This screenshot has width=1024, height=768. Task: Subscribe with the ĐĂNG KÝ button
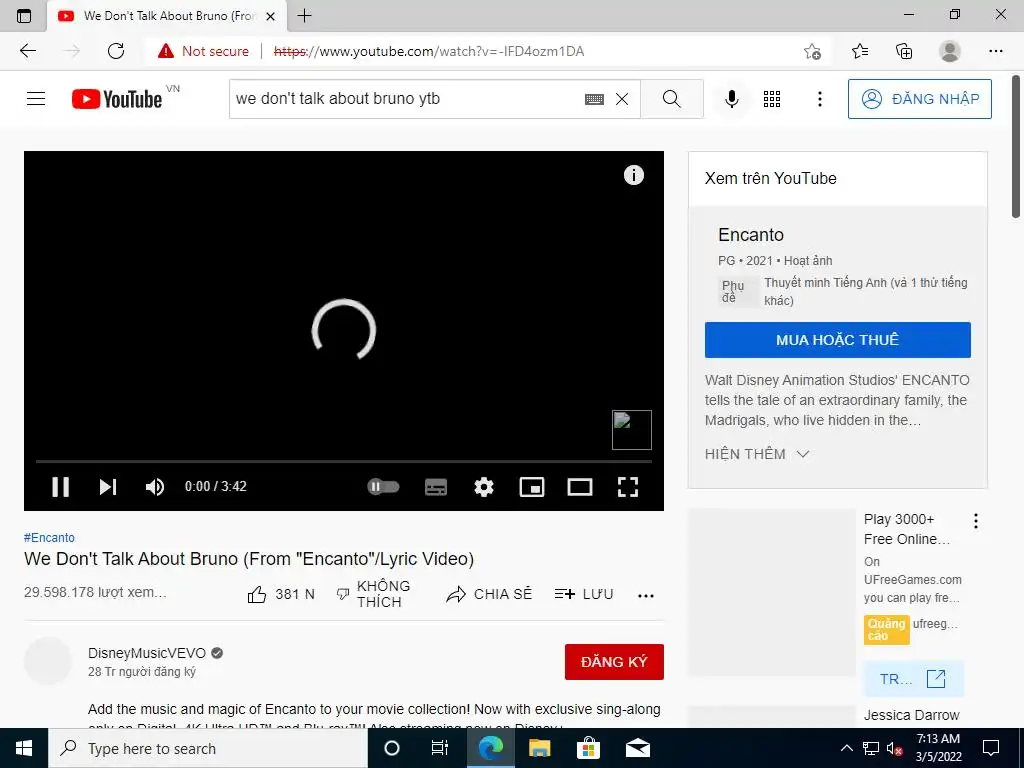(614, 662)
